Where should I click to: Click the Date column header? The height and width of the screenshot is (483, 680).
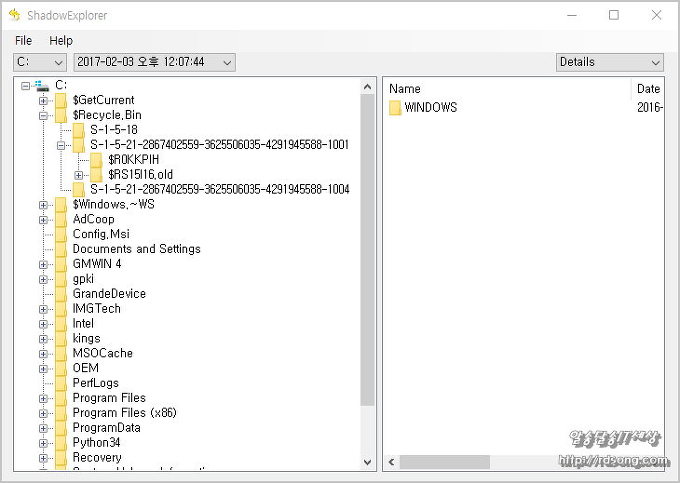click(648, 89)
